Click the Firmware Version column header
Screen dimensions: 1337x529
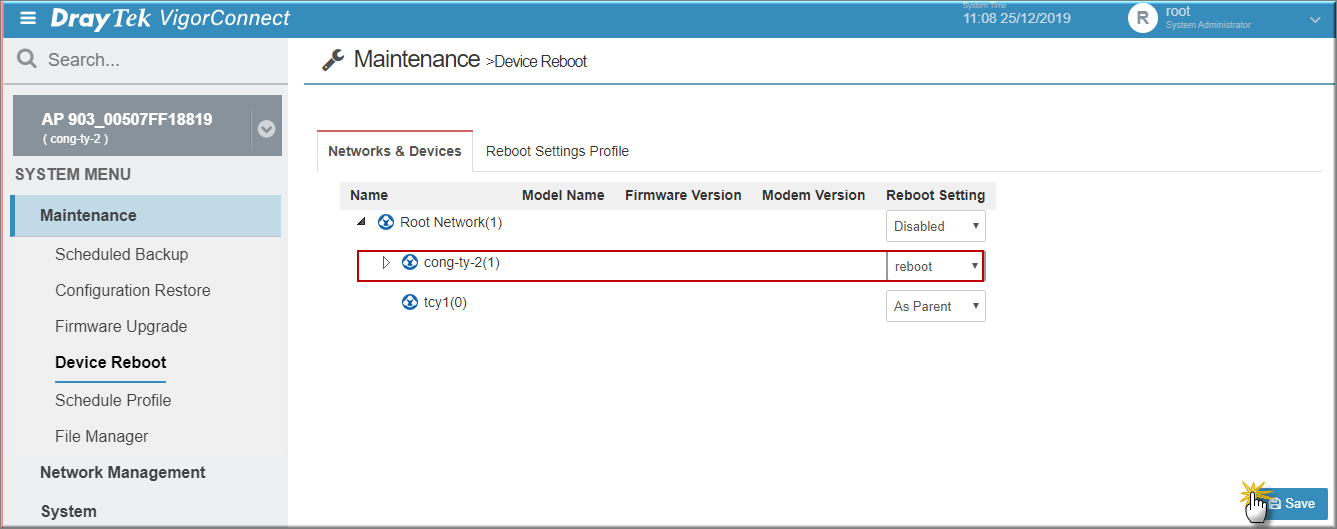(683, 195)
